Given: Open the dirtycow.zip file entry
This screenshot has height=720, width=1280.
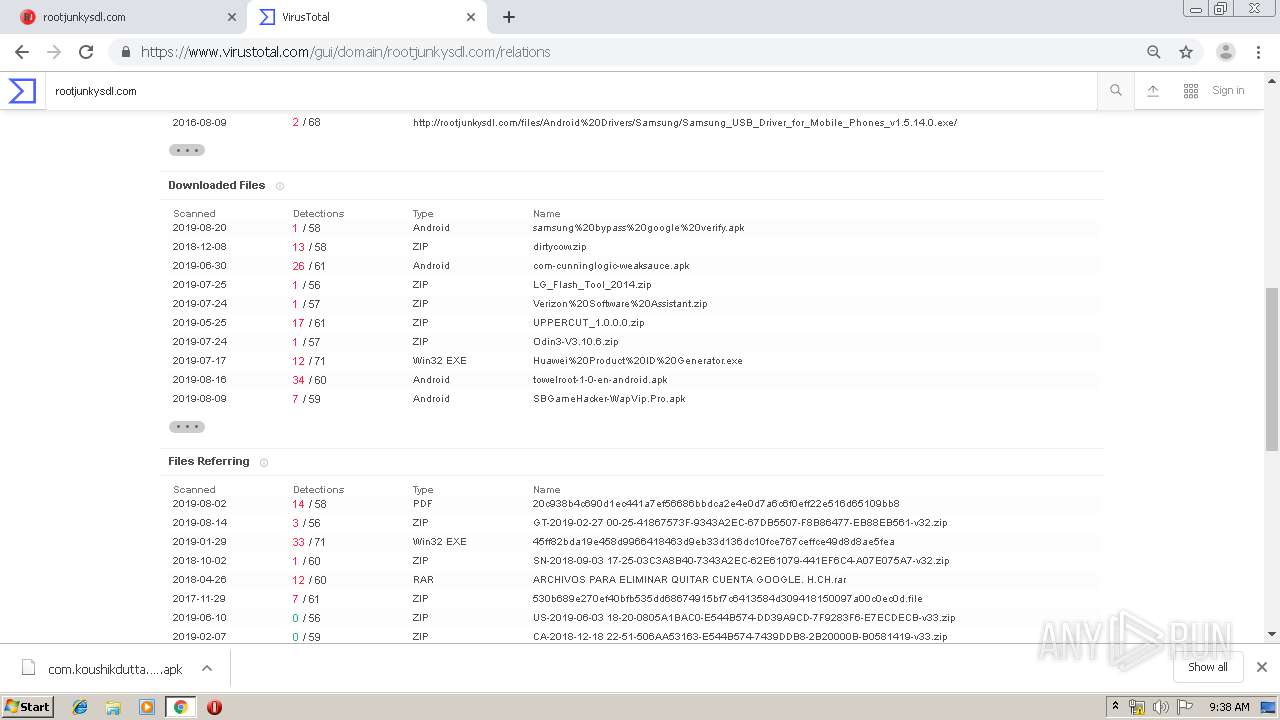Looking at the screenshot, I should (x=559, y=247).
